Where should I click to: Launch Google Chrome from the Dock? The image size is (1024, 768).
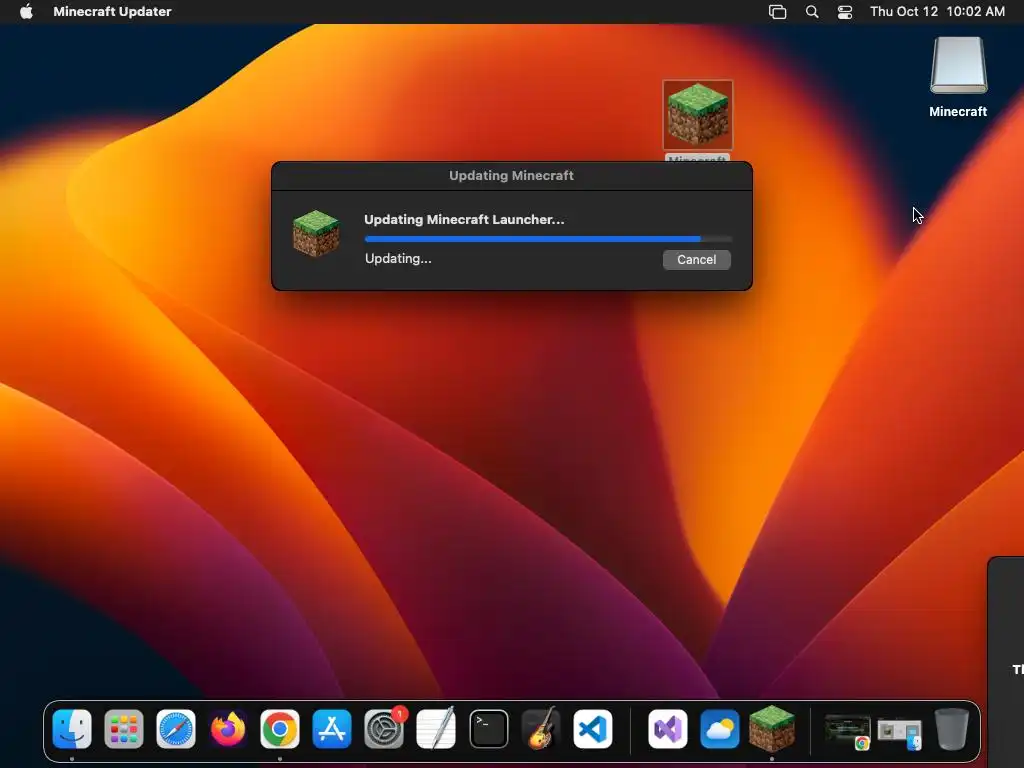click(280, 729)
